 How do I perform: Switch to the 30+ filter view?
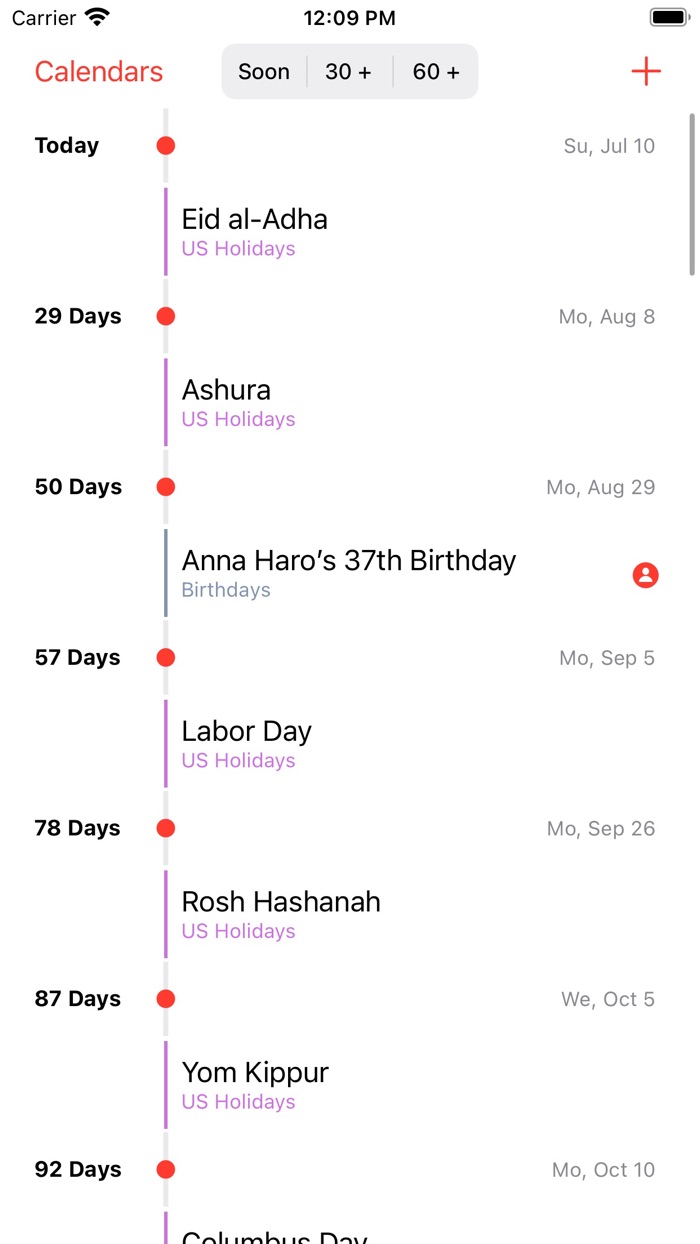point(348,71)
